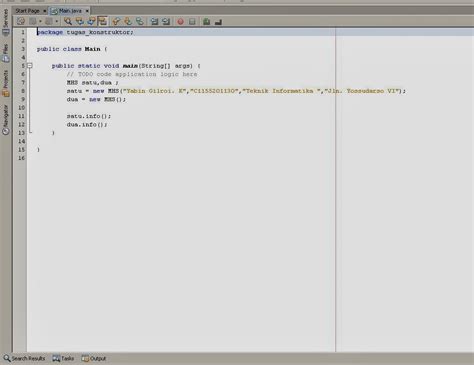
Task: Click Find Previous Occurrence icon
Action: point(79,22)
